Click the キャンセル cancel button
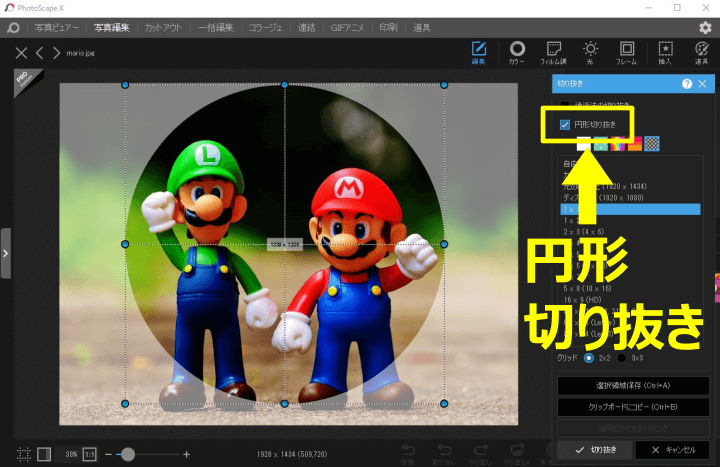Image resolution: width=720 pixels, height=467 pixels. click(673, 450)
